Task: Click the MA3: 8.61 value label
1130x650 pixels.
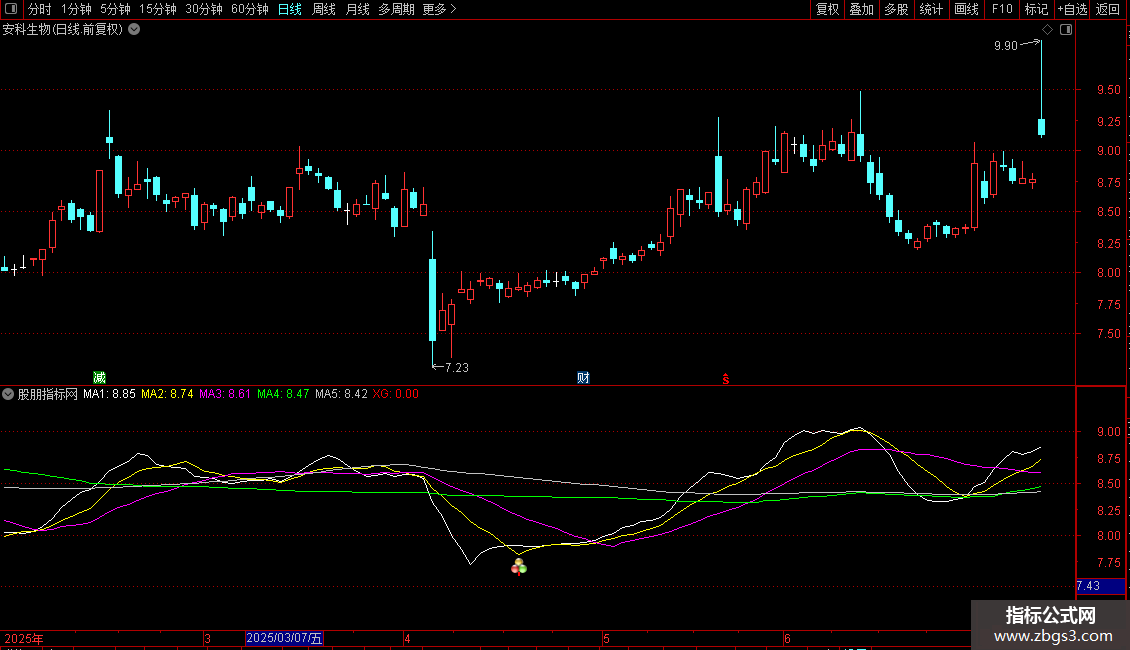Action: (225, 394)
